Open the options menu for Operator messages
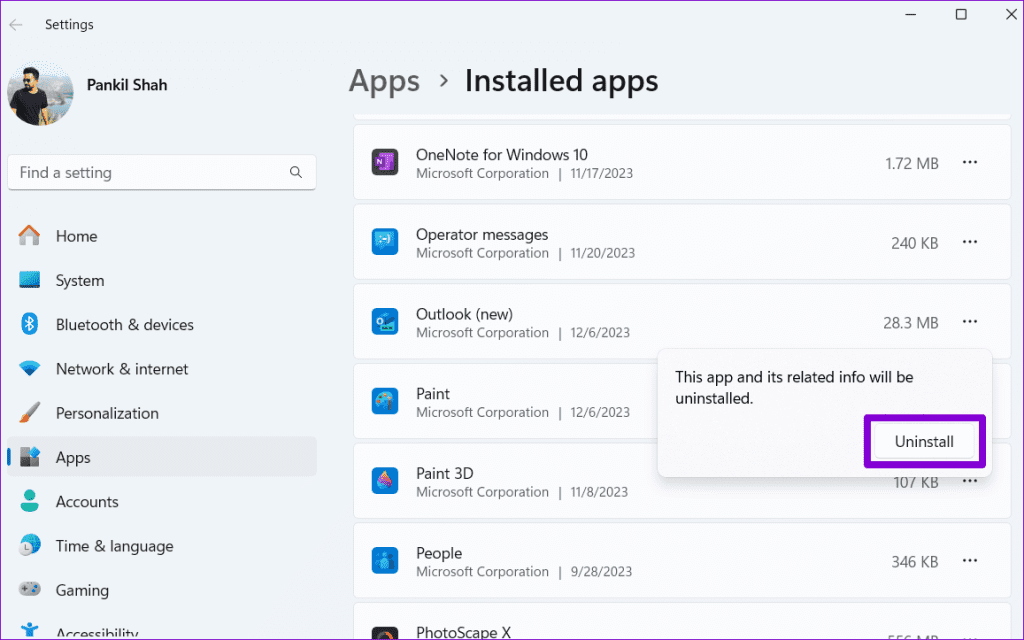 point(969,241)
